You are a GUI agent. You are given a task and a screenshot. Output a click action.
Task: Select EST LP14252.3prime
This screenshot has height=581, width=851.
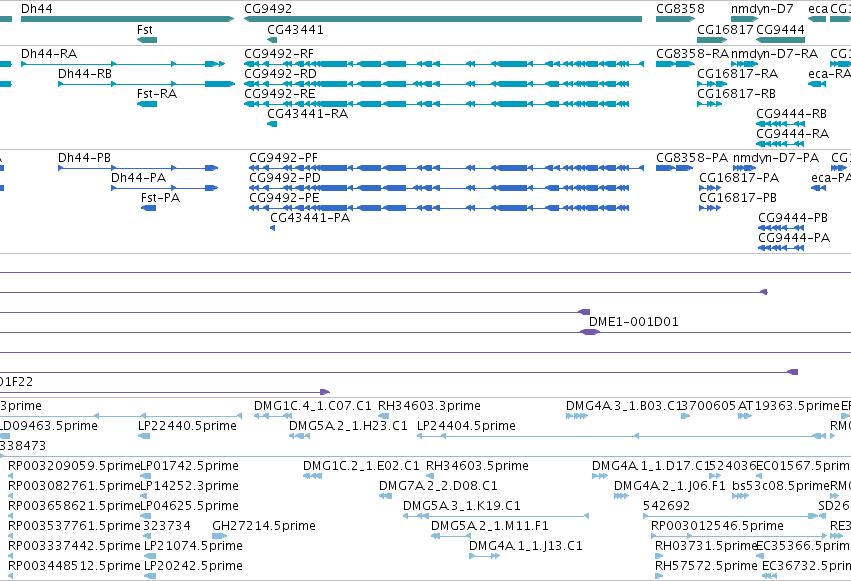coord(144,496)
